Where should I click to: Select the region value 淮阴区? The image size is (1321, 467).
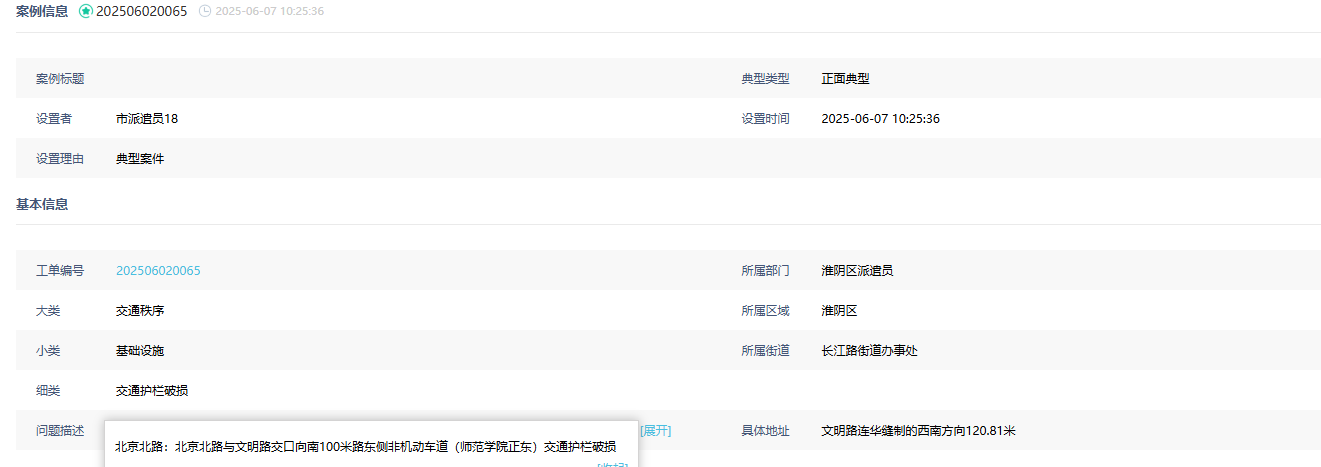840,311
